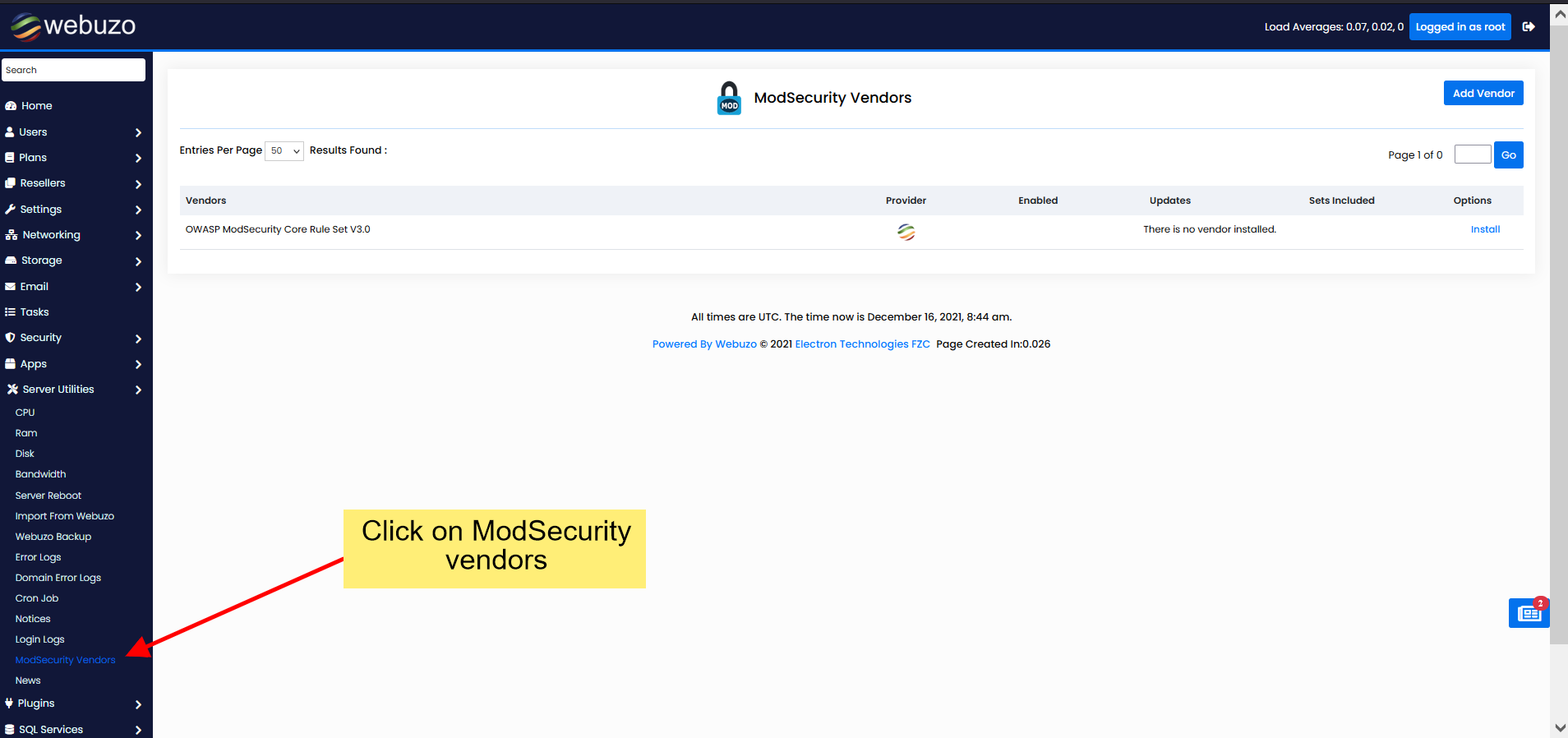
Task: Click the Plans icon in the sidebar
Action: pos(10,157)
